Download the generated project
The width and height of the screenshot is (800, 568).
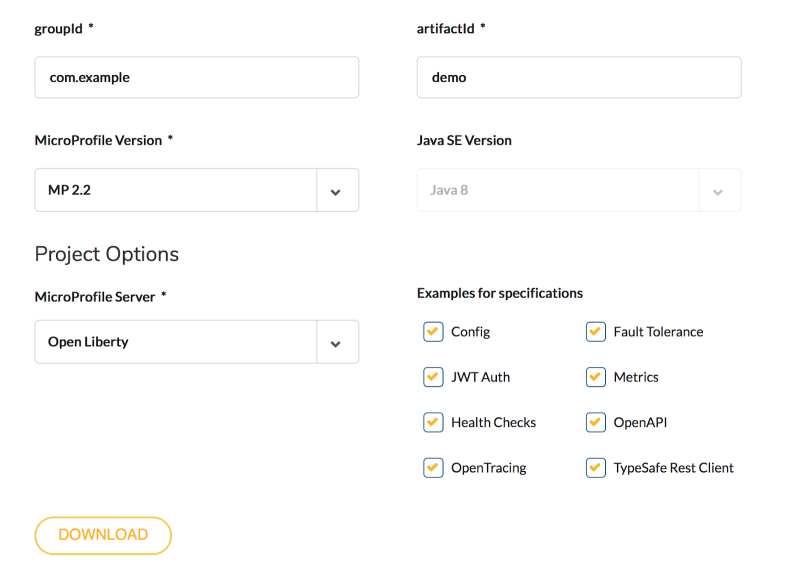click(x=103, y=535)
